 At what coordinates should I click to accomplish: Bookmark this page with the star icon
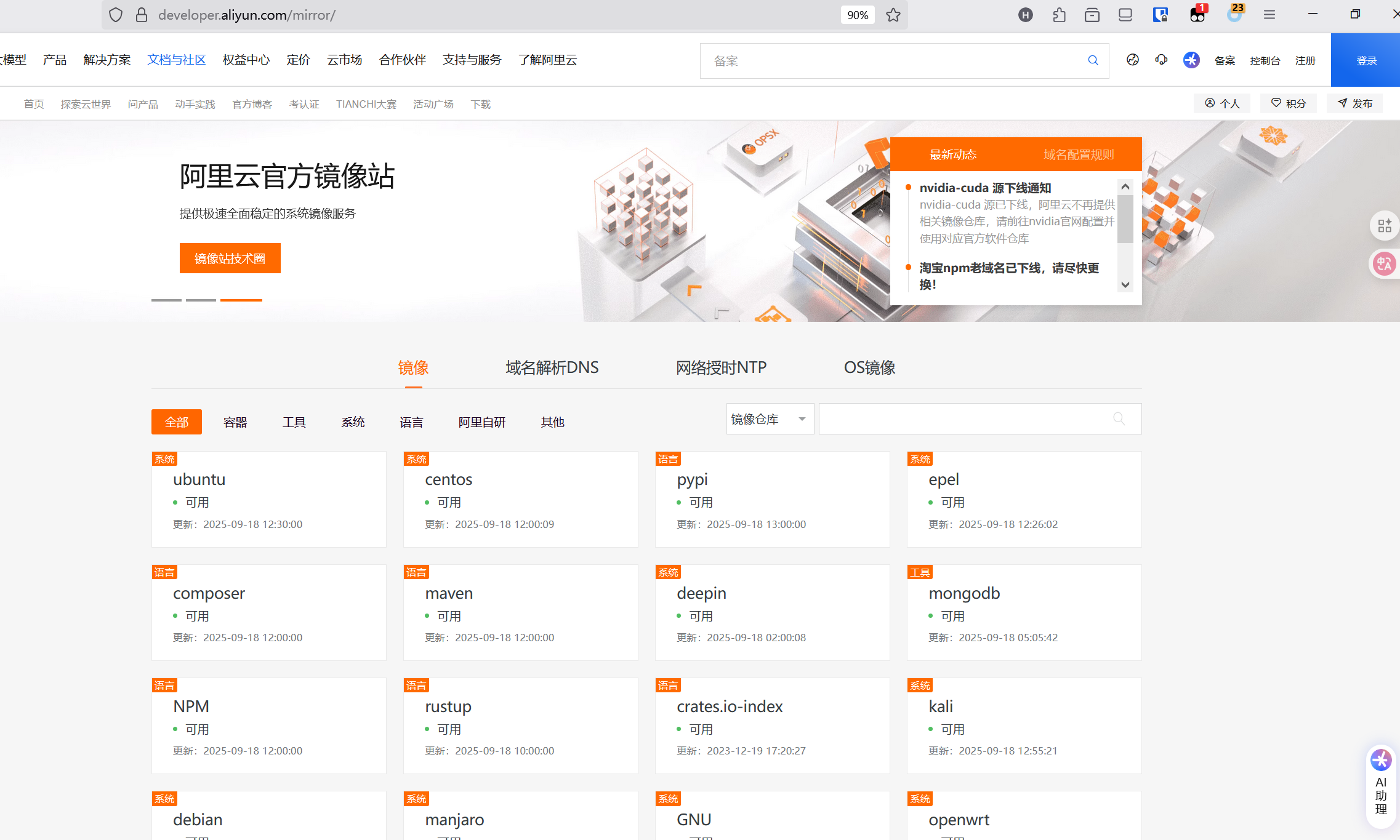[x=893, y=15]
